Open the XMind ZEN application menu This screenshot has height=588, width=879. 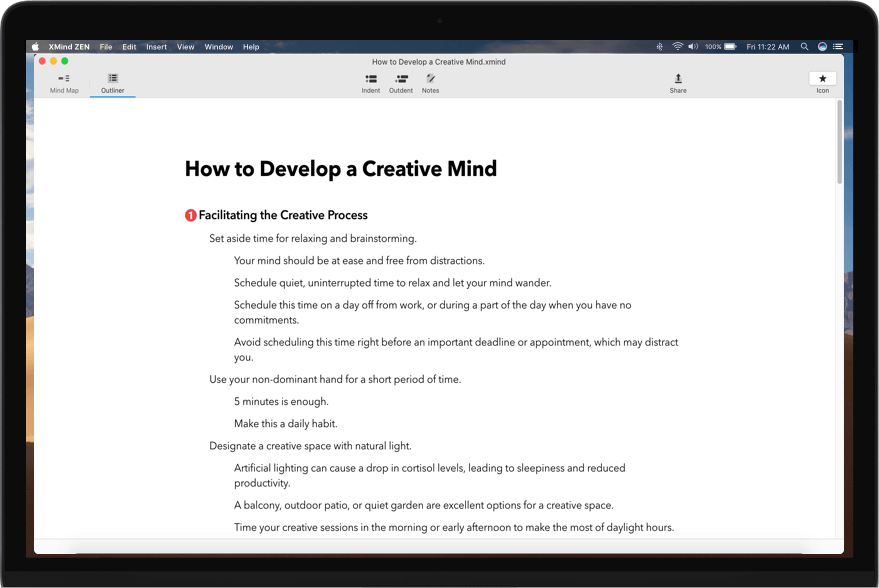[68, 46]
